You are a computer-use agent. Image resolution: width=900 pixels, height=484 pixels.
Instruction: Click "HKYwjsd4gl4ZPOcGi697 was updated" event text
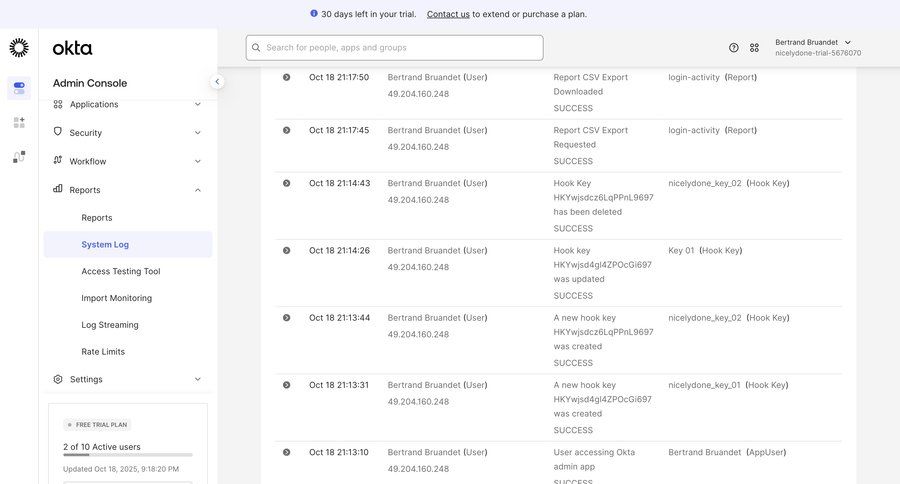[x=603, y=272]
